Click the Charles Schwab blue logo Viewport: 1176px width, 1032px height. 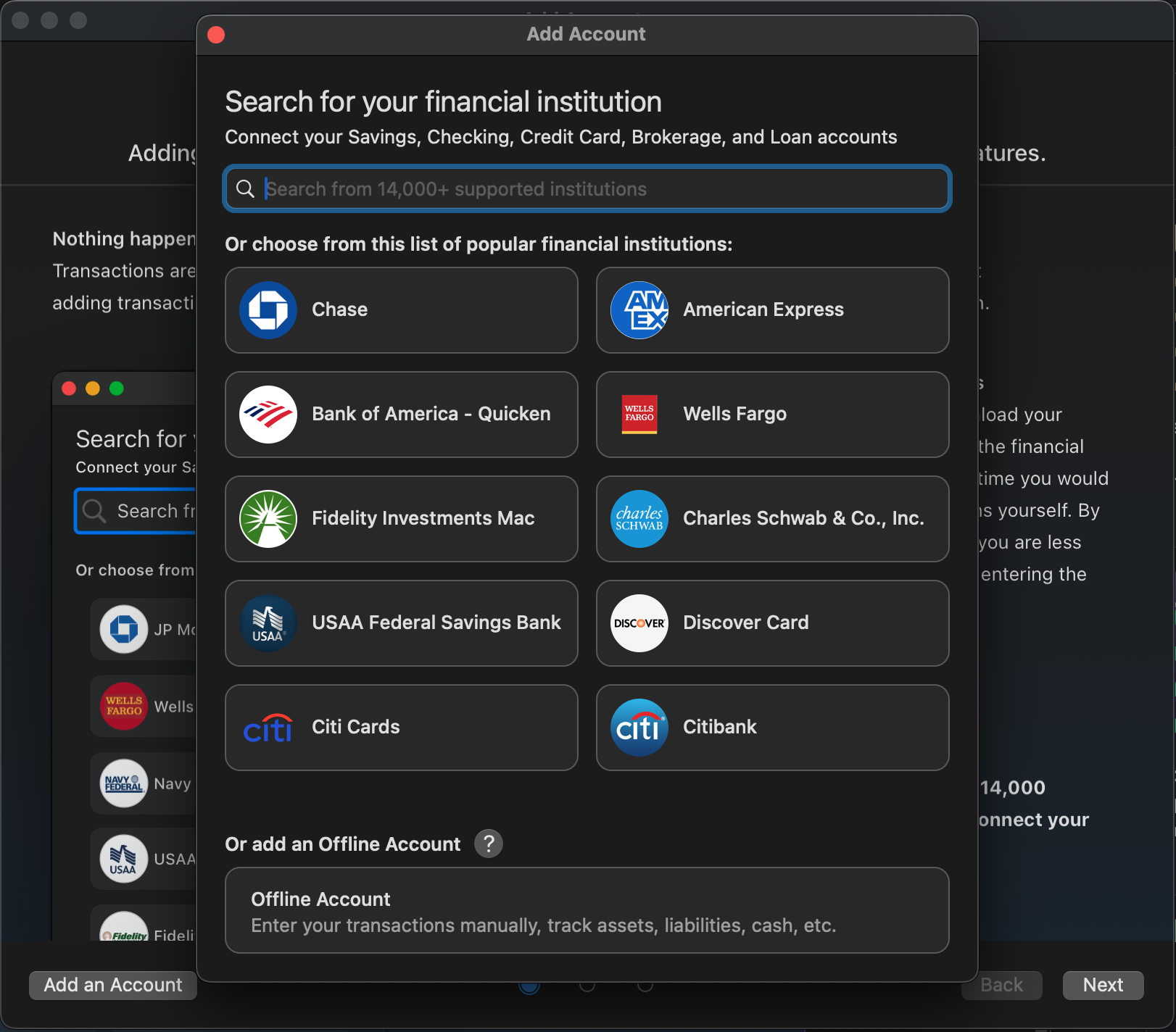coord(639,519)
